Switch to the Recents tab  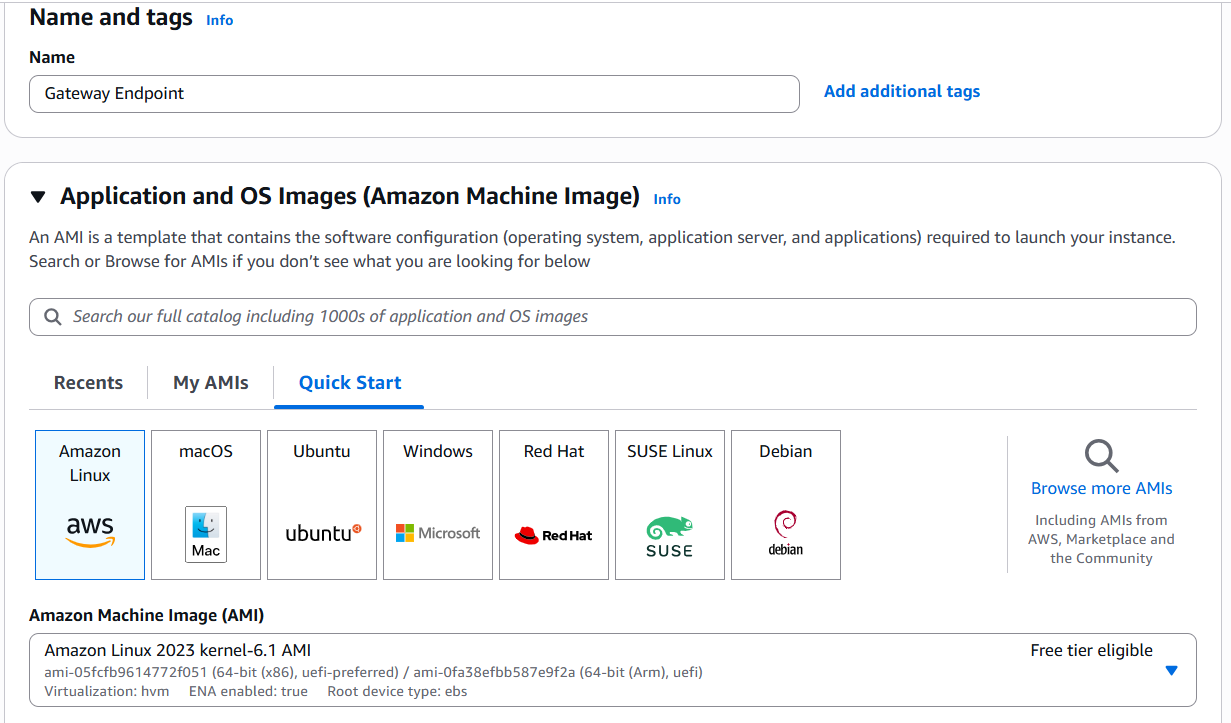(89, 383)
